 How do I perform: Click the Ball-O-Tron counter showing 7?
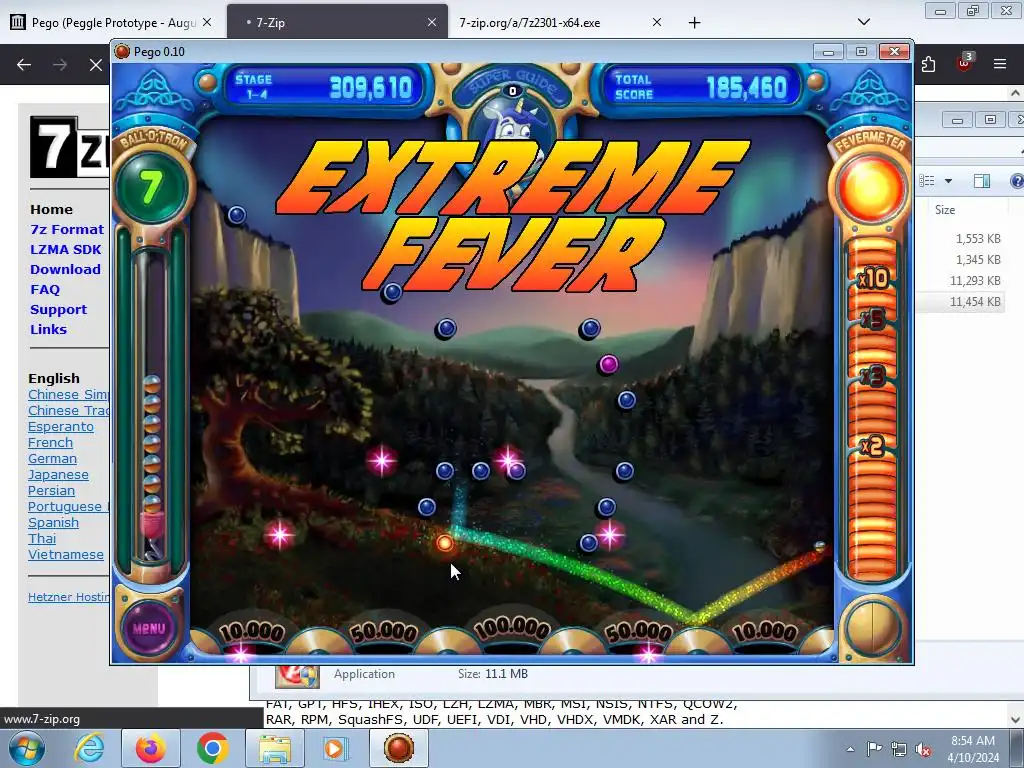(151, 187)
